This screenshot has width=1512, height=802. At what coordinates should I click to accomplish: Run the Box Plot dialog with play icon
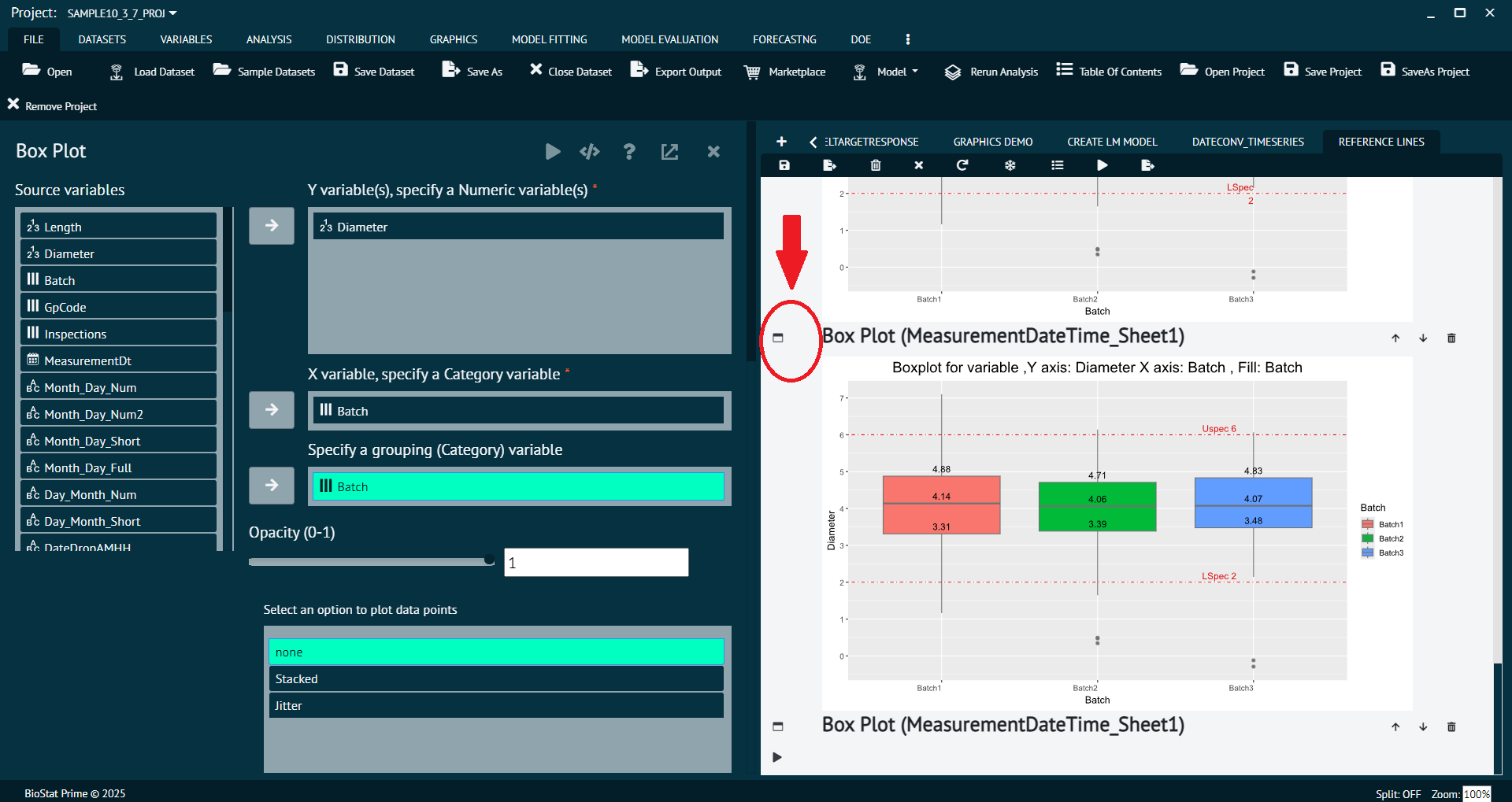click(553, 151)
